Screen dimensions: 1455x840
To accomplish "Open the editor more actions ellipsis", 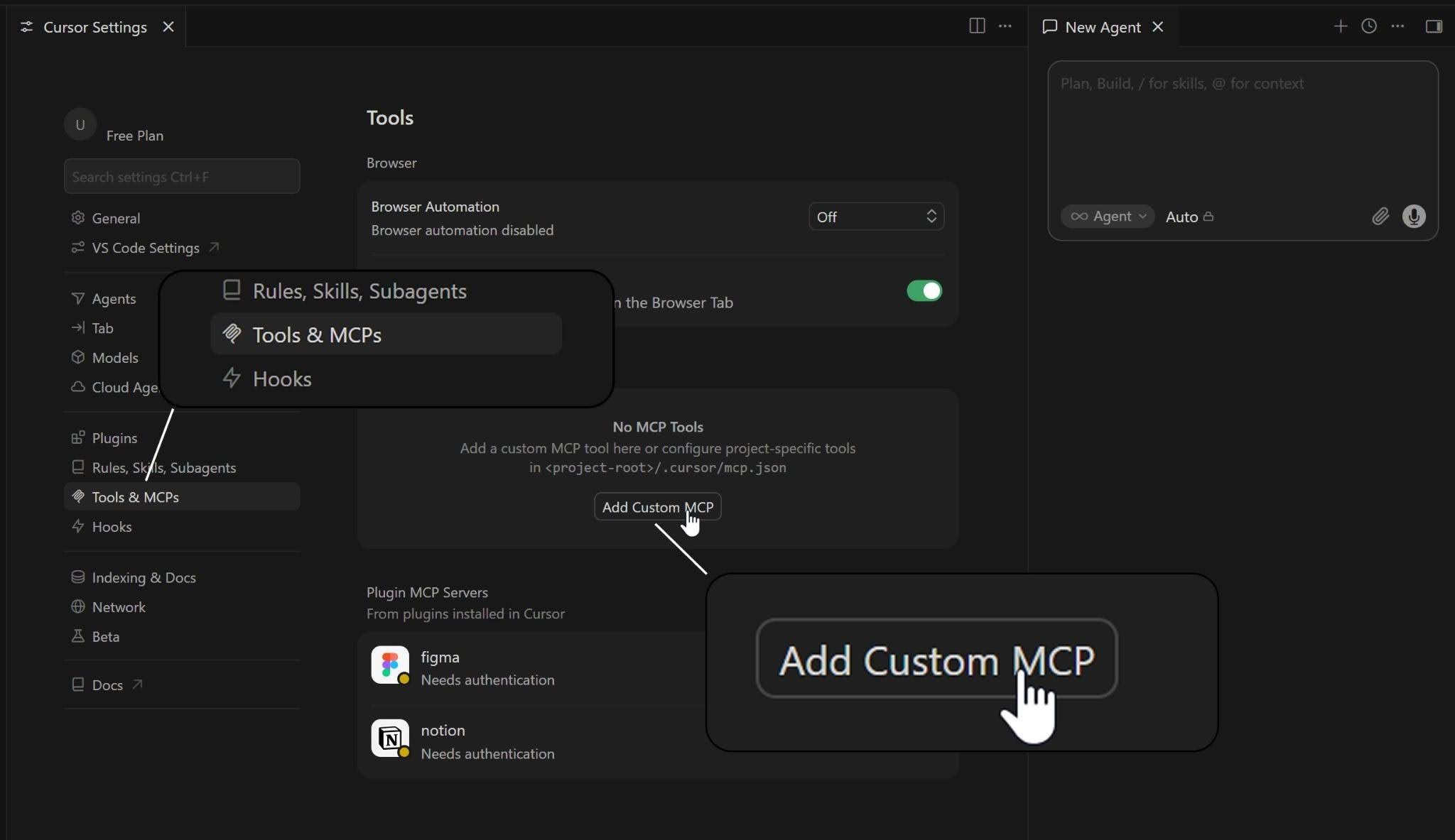I will (x=1005, y=26).
